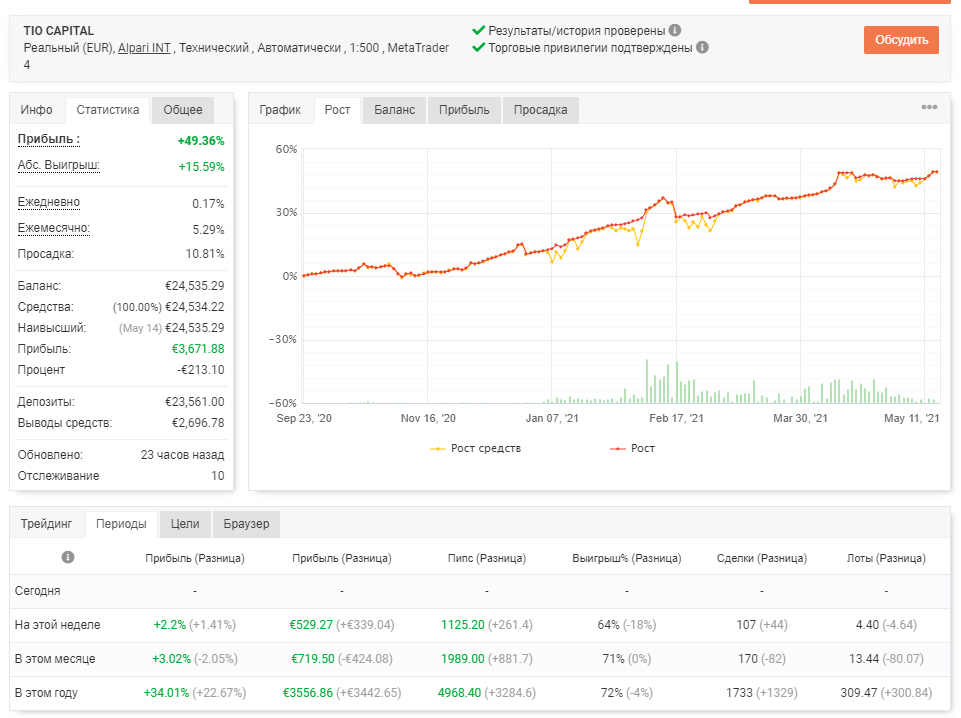Click the 1733 yearly trades cell
Image resolution: width=961 pixels, height=718 pixels.
739,693
